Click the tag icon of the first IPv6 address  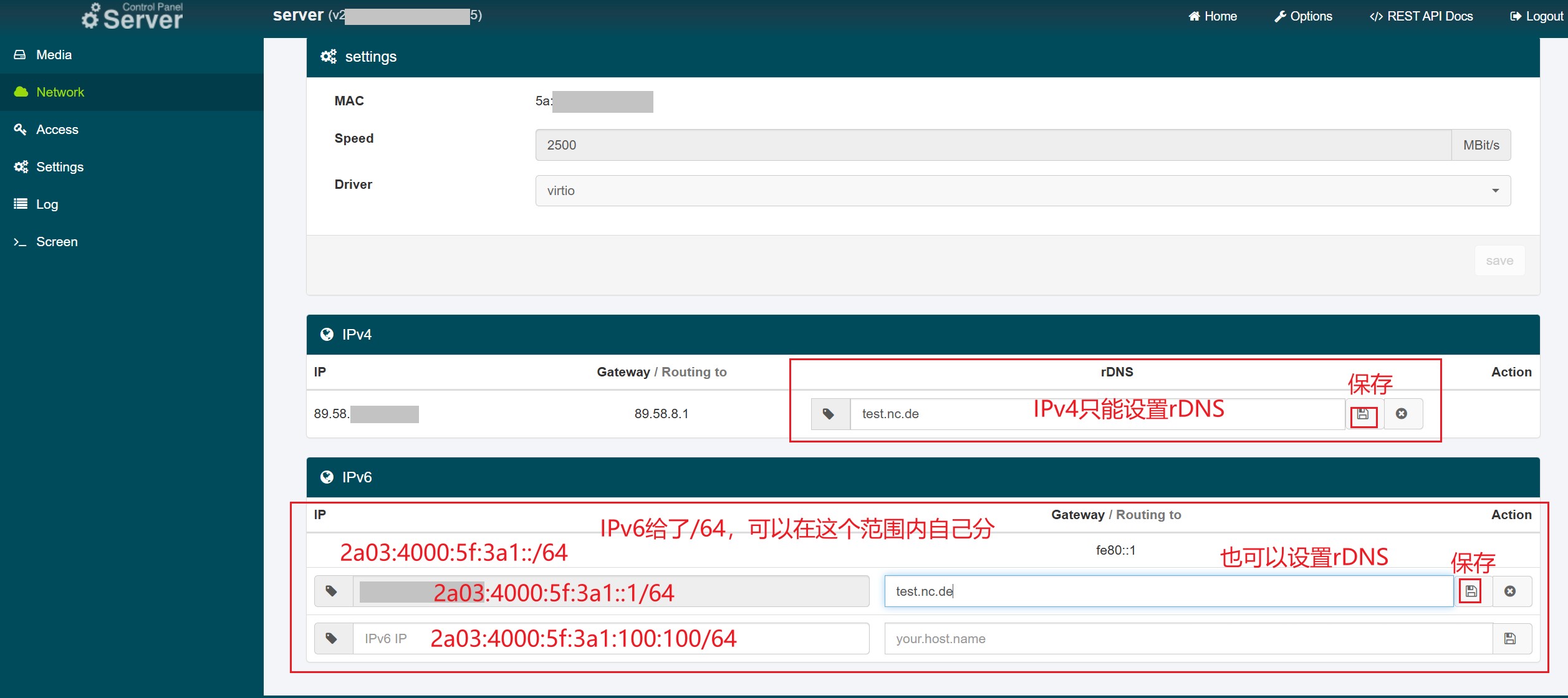coord(332,591)
